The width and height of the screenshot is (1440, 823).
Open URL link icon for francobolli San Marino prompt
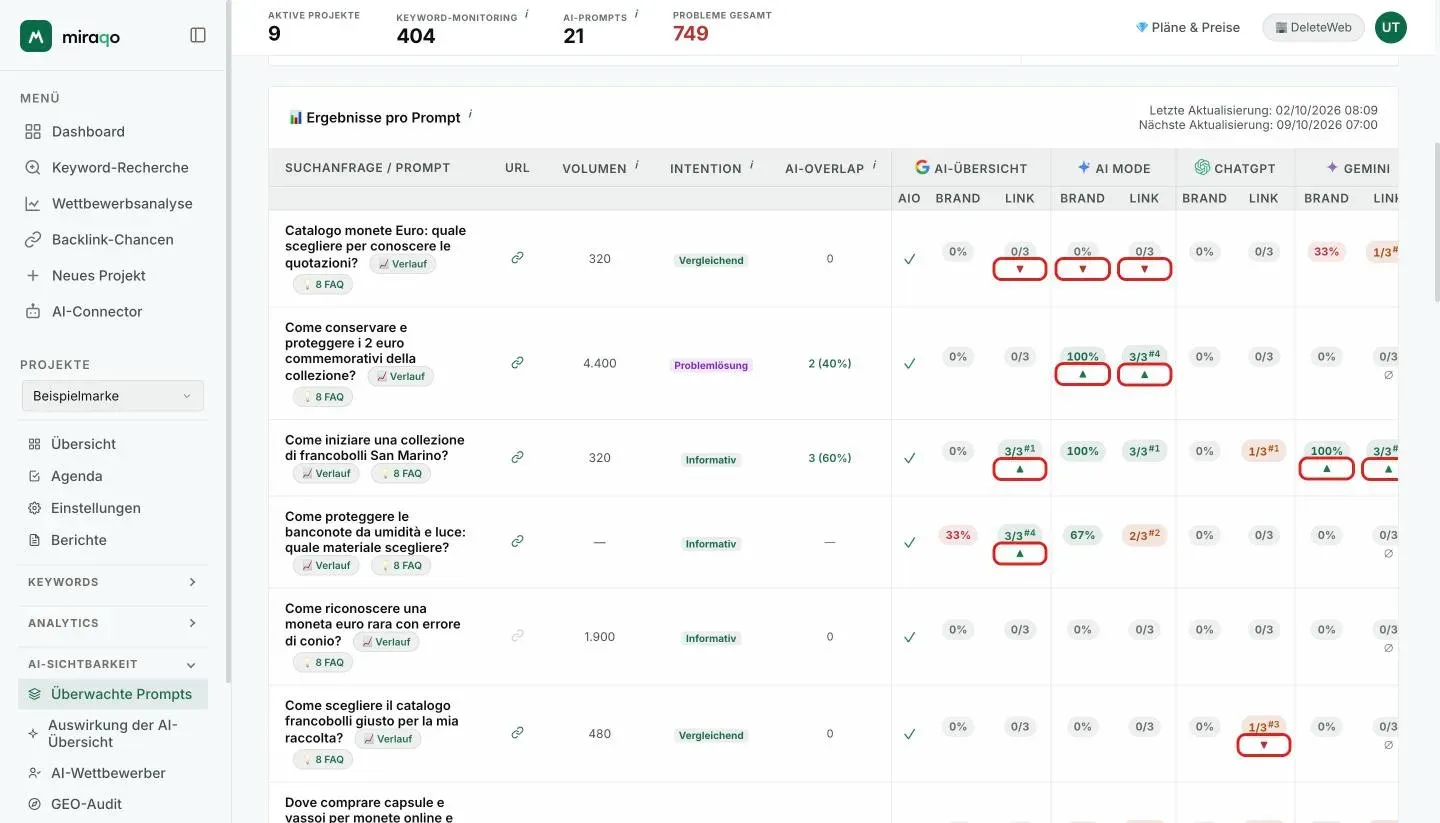[517, 457]
